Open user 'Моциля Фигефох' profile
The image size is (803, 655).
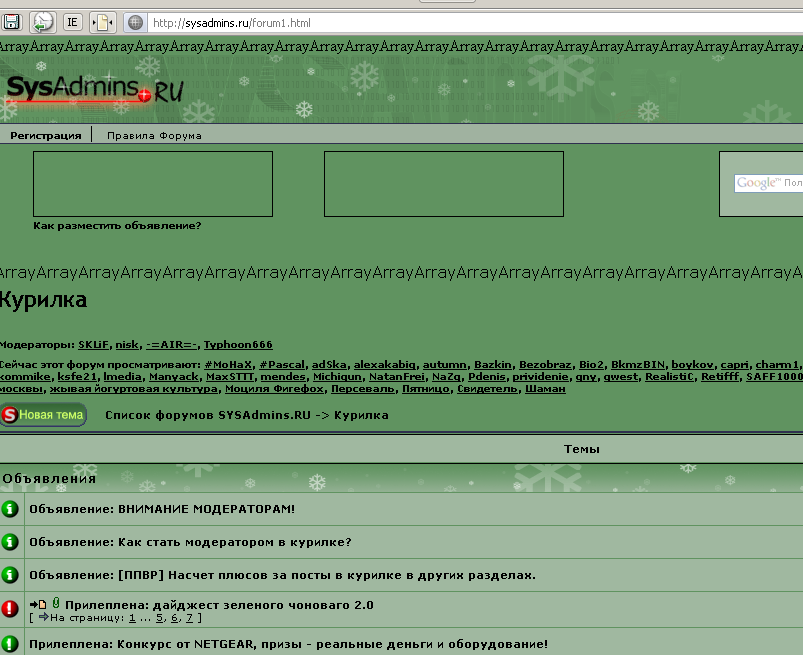pyautogui.click(x=274, y=389)
